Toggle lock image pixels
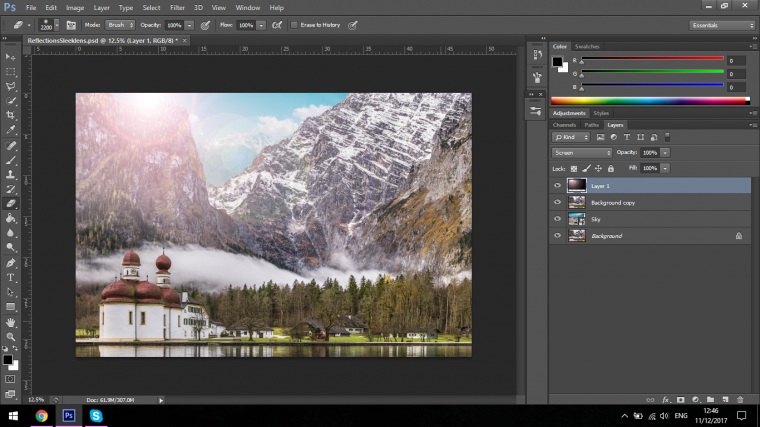 [586, 169]
